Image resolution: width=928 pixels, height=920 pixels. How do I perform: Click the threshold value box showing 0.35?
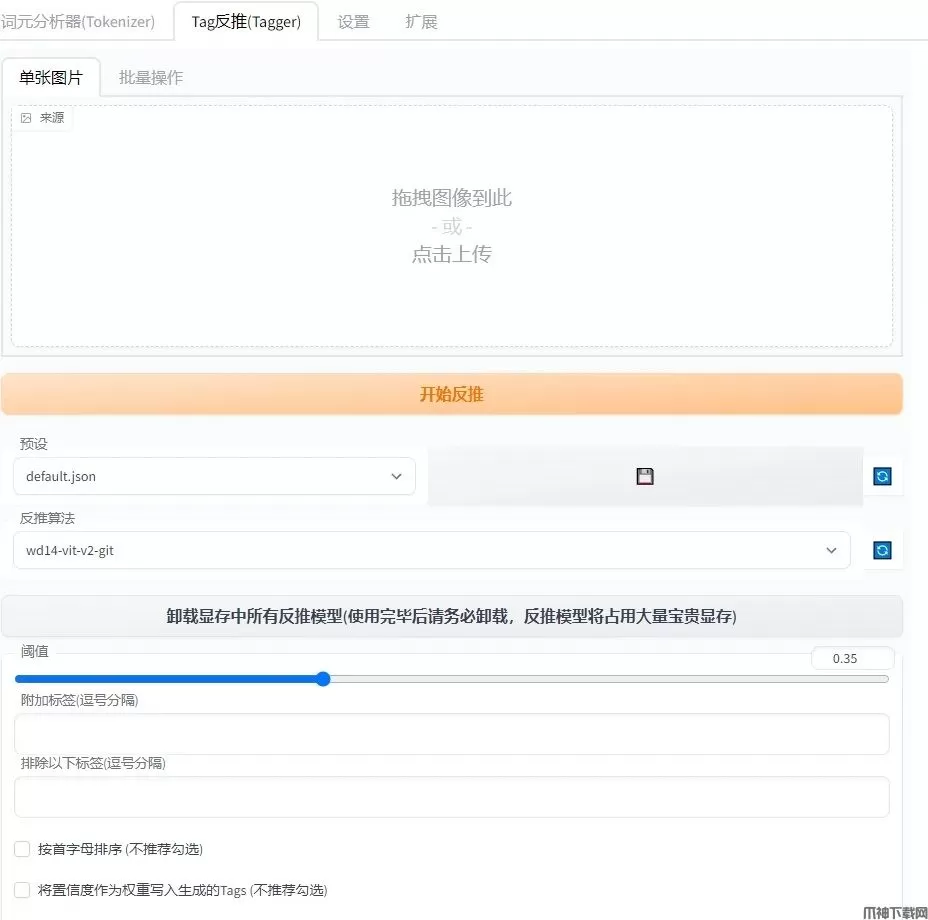[x=851, y=658]
